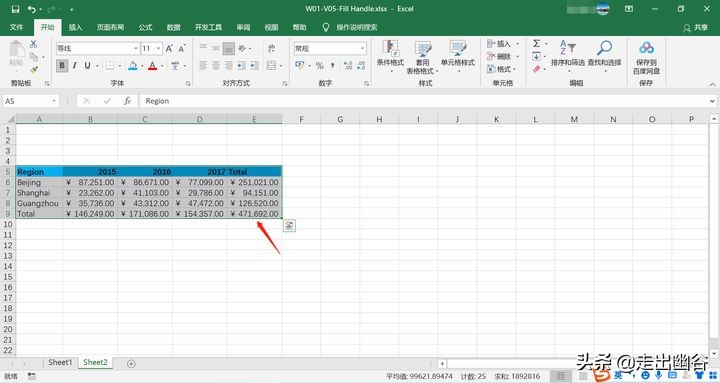
Task: Toggle align right
Action: pyautogui.click(x=229, y=66)
